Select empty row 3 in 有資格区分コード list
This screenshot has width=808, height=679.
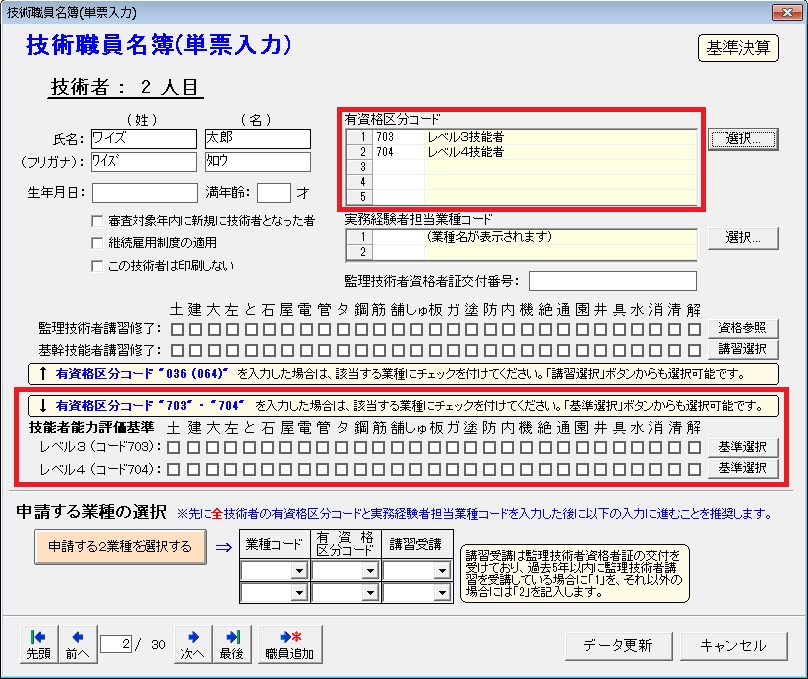pyautogui.click(x=521, y=167)
